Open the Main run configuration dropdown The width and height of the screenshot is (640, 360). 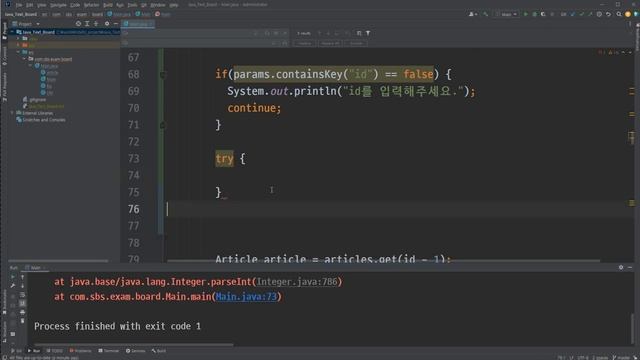coord(507,14)
